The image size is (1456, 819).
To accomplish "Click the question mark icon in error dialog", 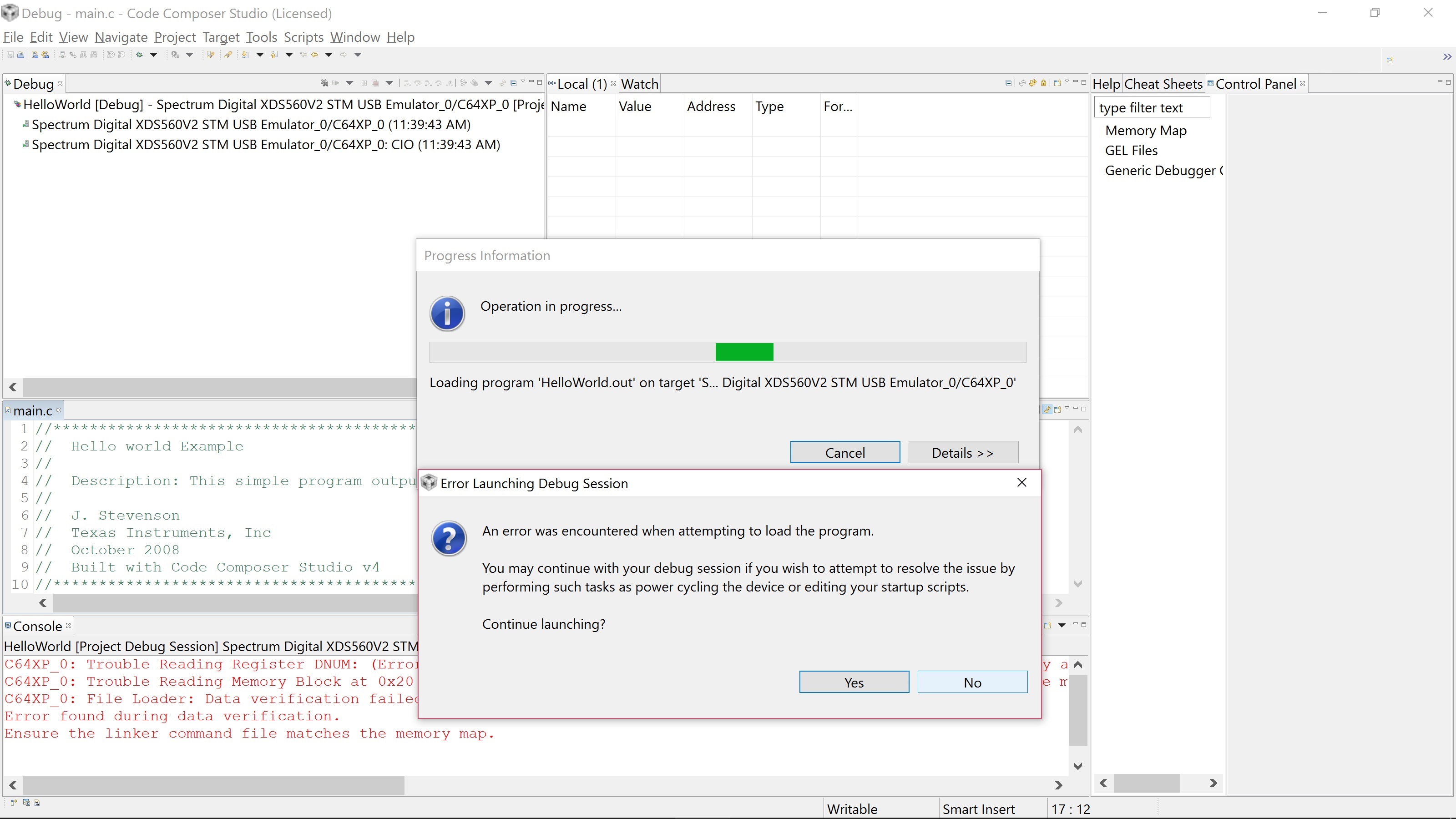I will pos(449,538).
